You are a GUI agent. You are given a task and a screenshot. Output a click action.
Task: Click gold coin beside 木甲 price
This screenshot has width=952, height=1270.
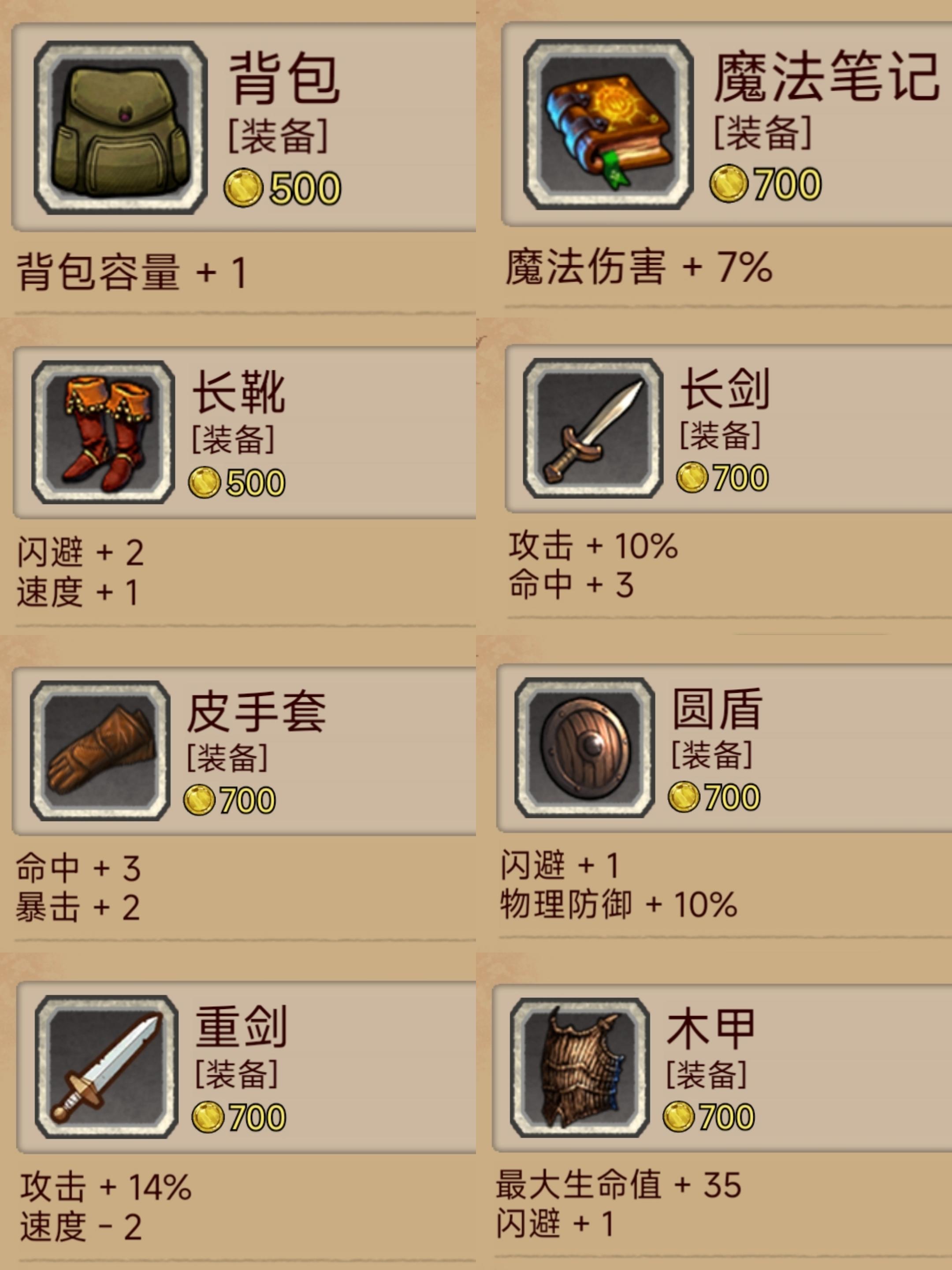(679, 1117)
